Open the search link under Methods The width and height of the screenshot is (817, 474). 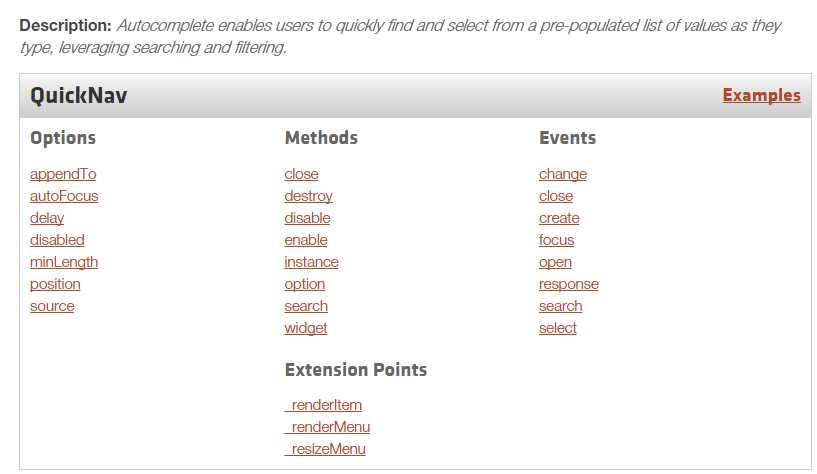click(x=306, y=306)
